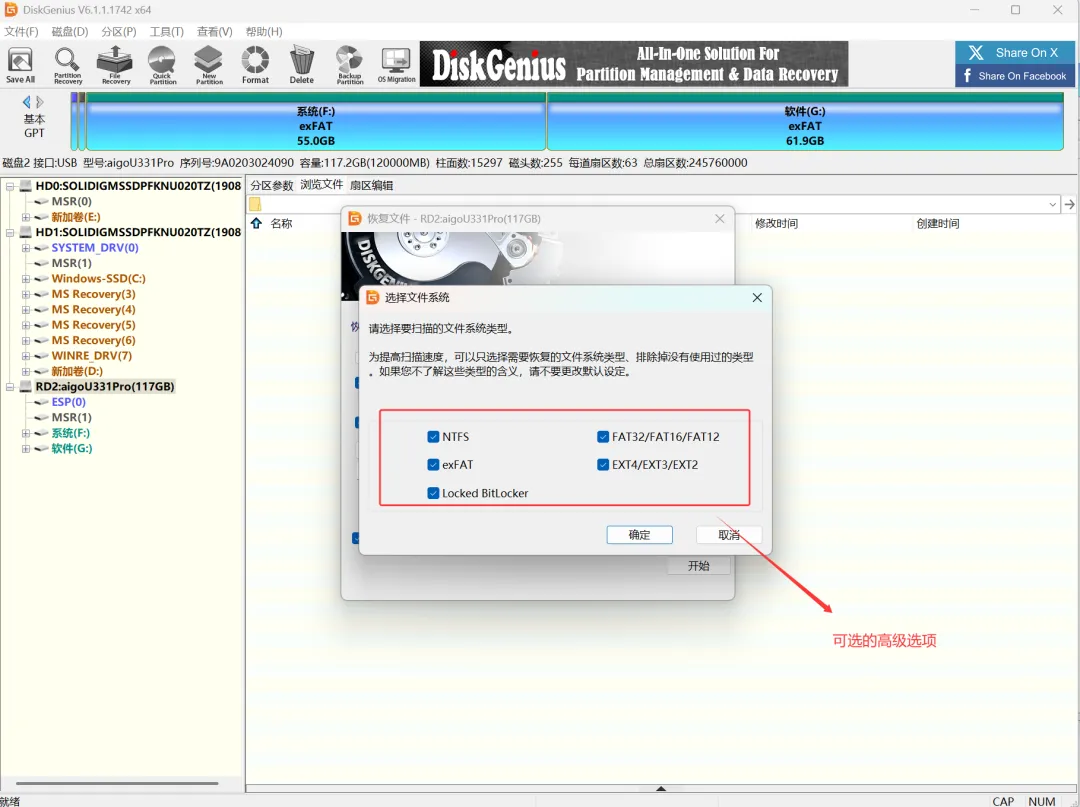The width and height of the screenshot is (1080, 807).
Task: Click the Delete partition icon
Action: (302, 65)
